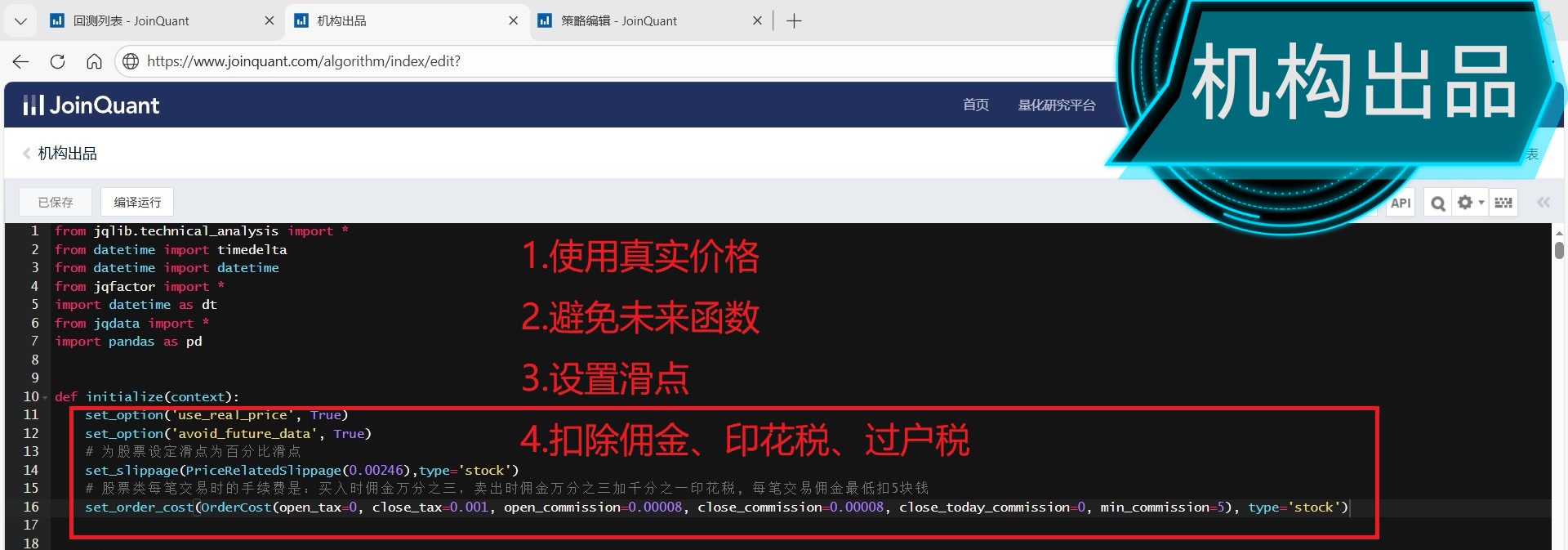Screen dimensions: 1568x550
Task: Click code line 'import pandas as pd'
Action: (x=128, y=342)
